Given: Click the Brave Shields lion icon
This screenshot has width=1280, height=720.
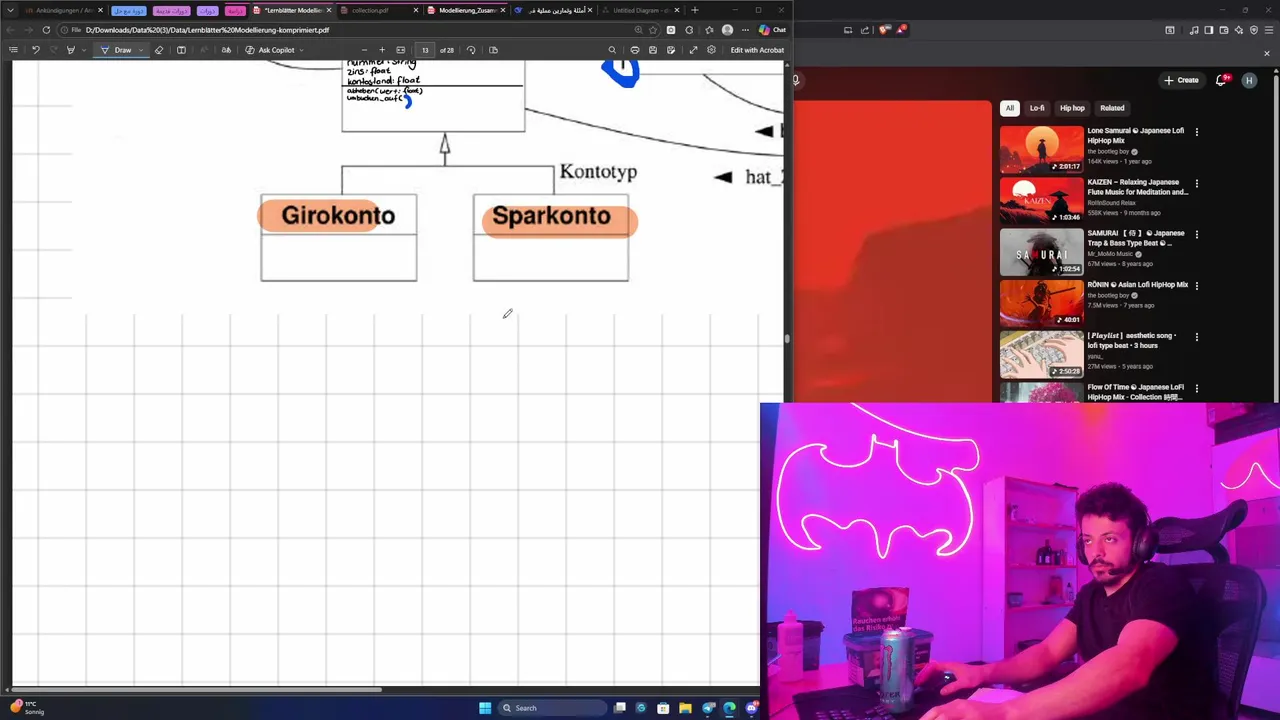Looking at the screenshot, I should pos(885,30).
